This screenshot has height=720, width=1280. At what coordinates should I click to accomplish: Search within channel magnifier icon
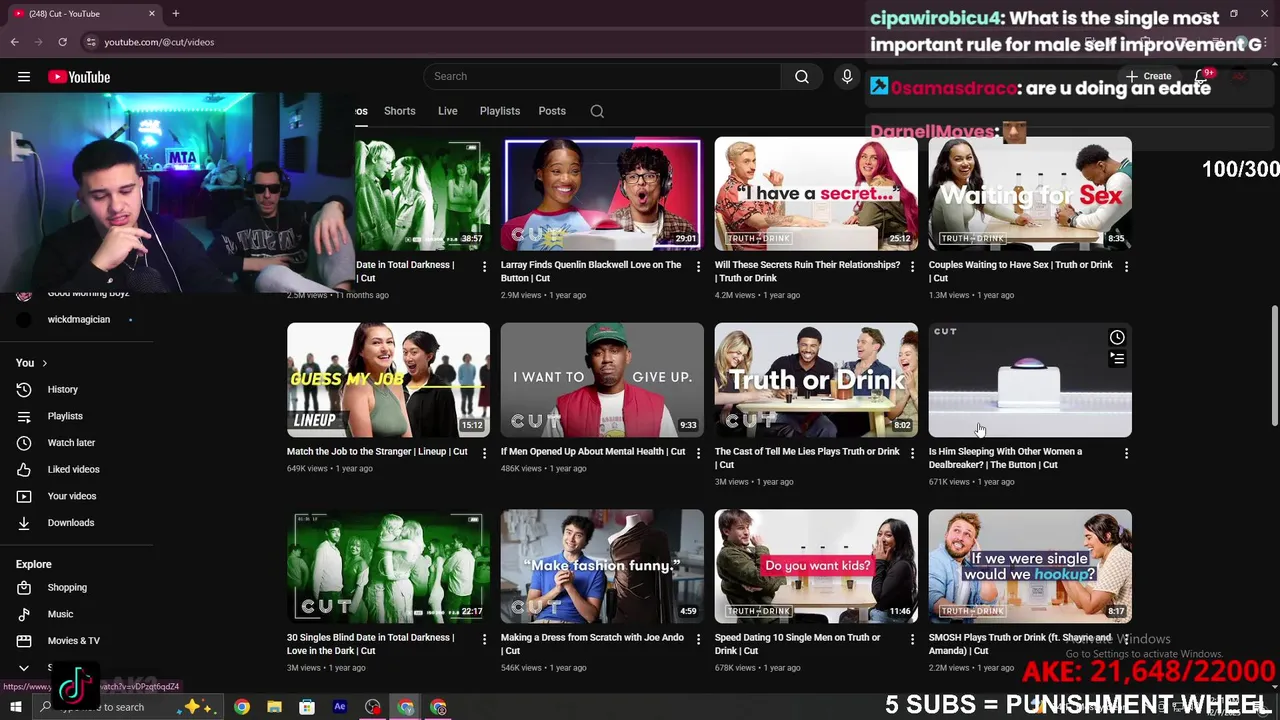point(597,111)
